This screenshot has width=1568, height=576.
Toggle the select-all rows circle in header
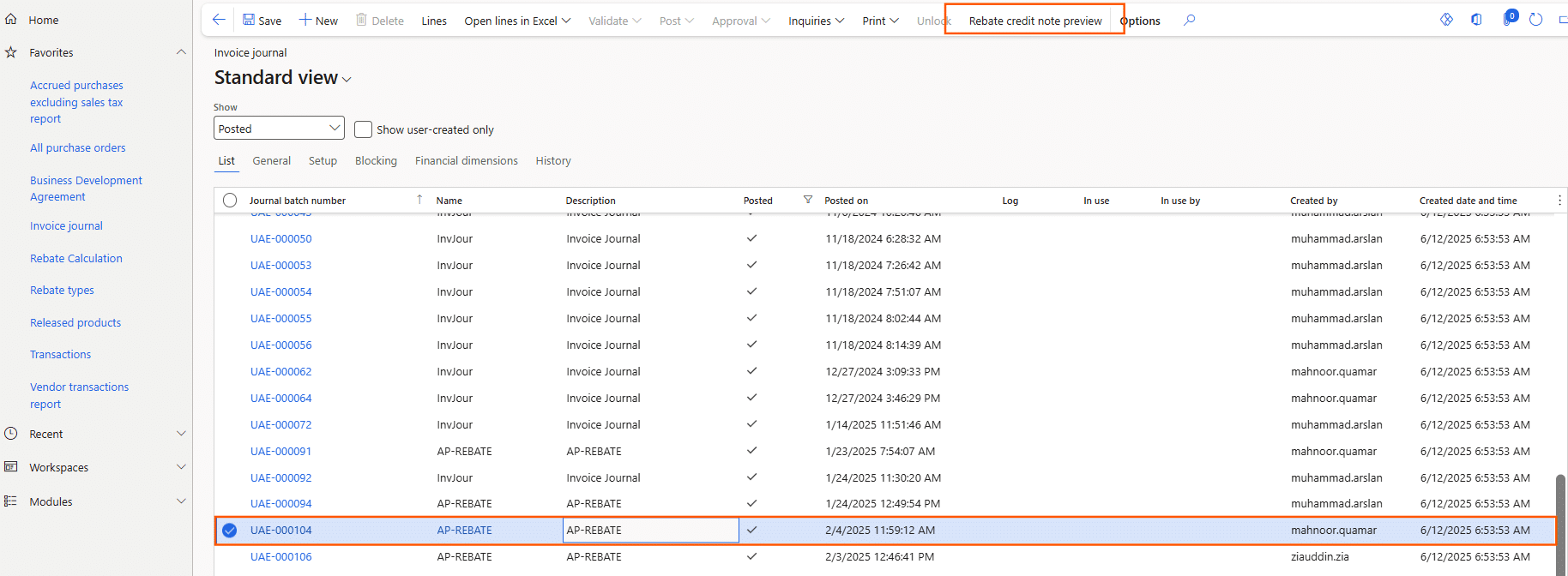coord(230,201)
